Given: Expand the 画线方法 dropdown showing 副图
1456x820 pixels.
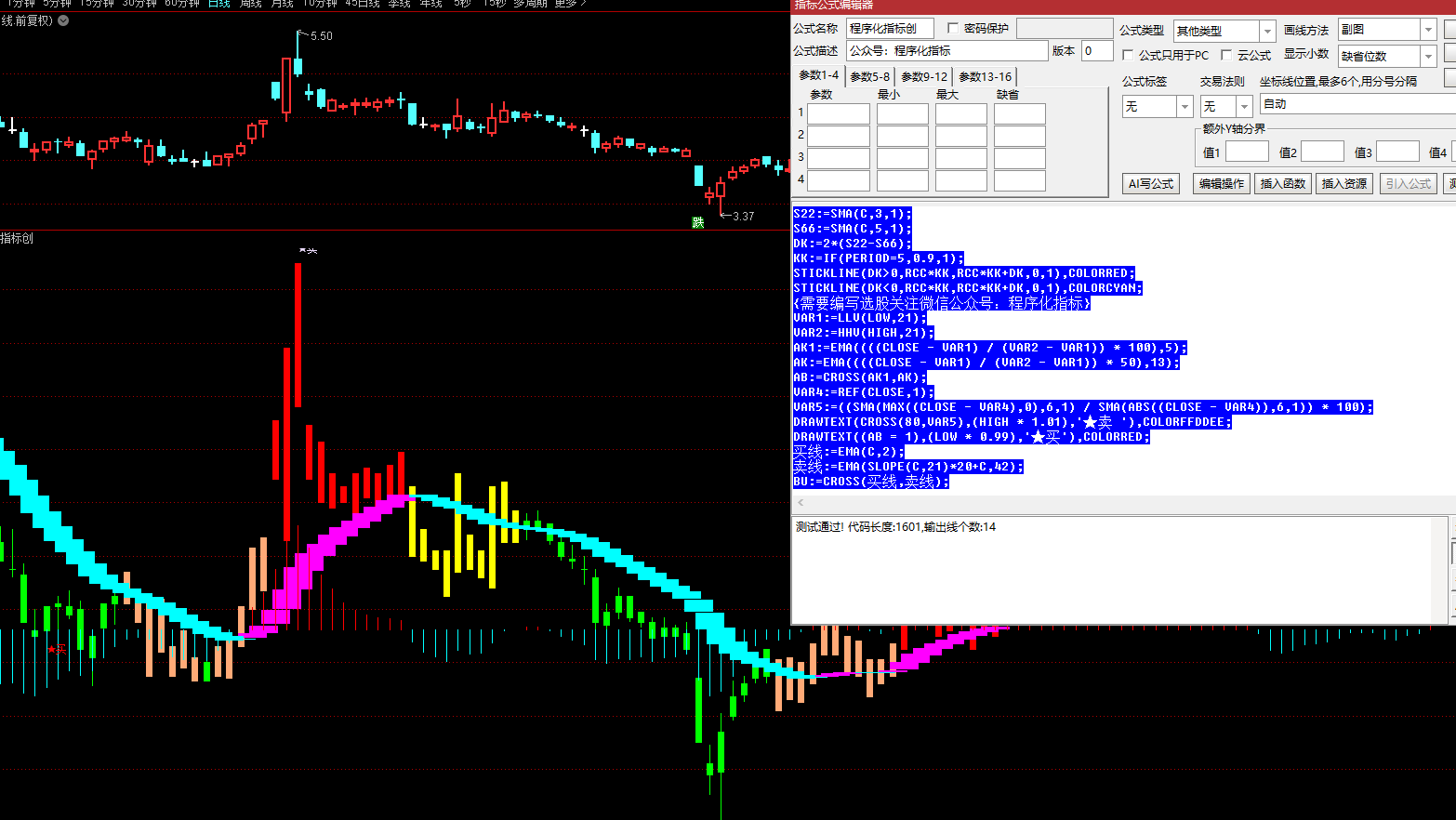Looking at the screenshot, I should (1428, 30).
